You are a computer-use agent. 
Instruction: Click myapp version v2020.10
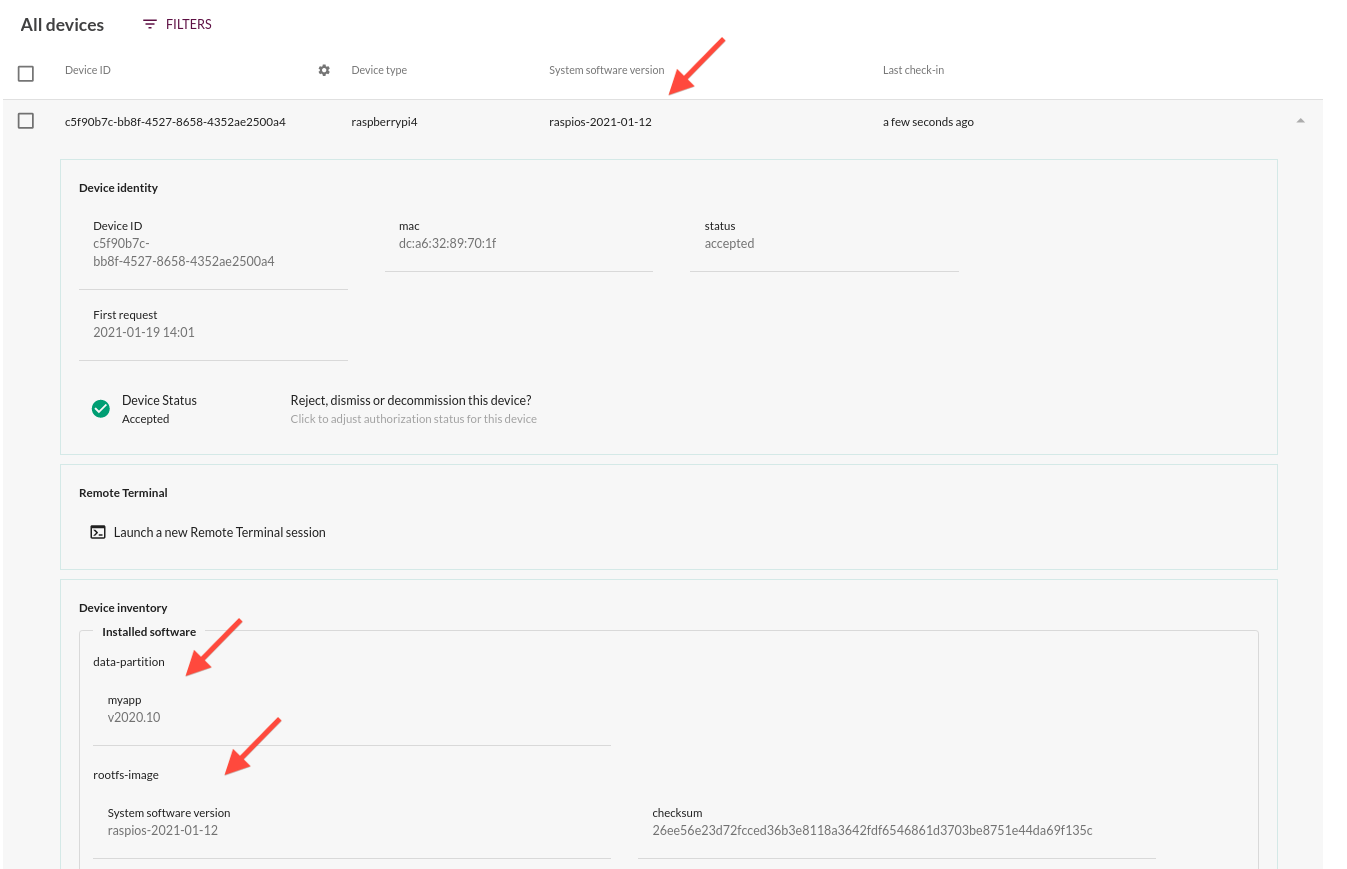pos(134,717)
